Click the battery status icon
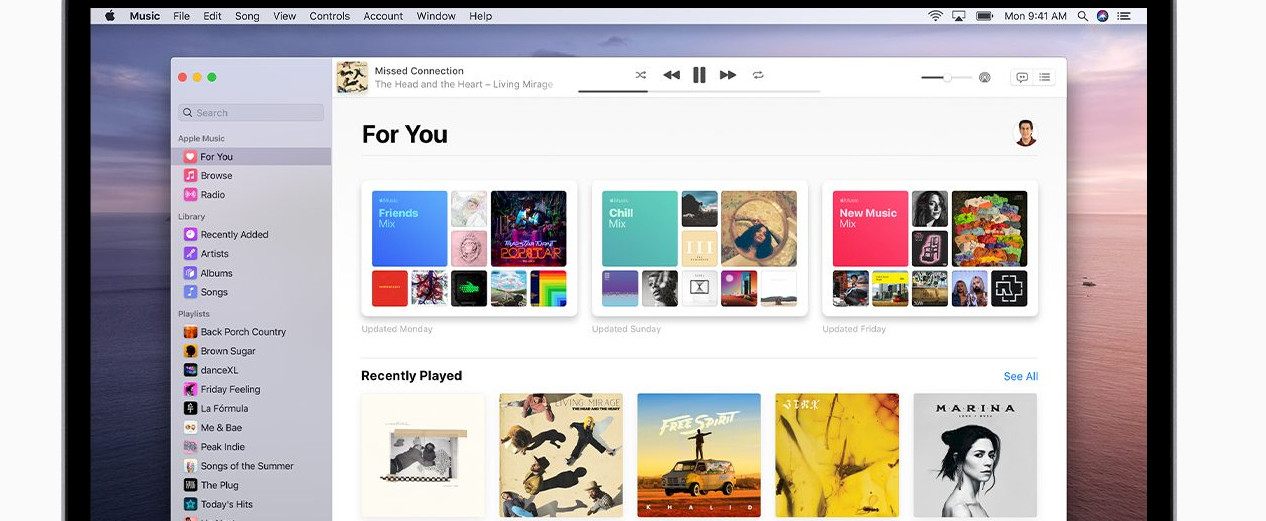The image size is (1266, 521). click(x=985, y=16)
